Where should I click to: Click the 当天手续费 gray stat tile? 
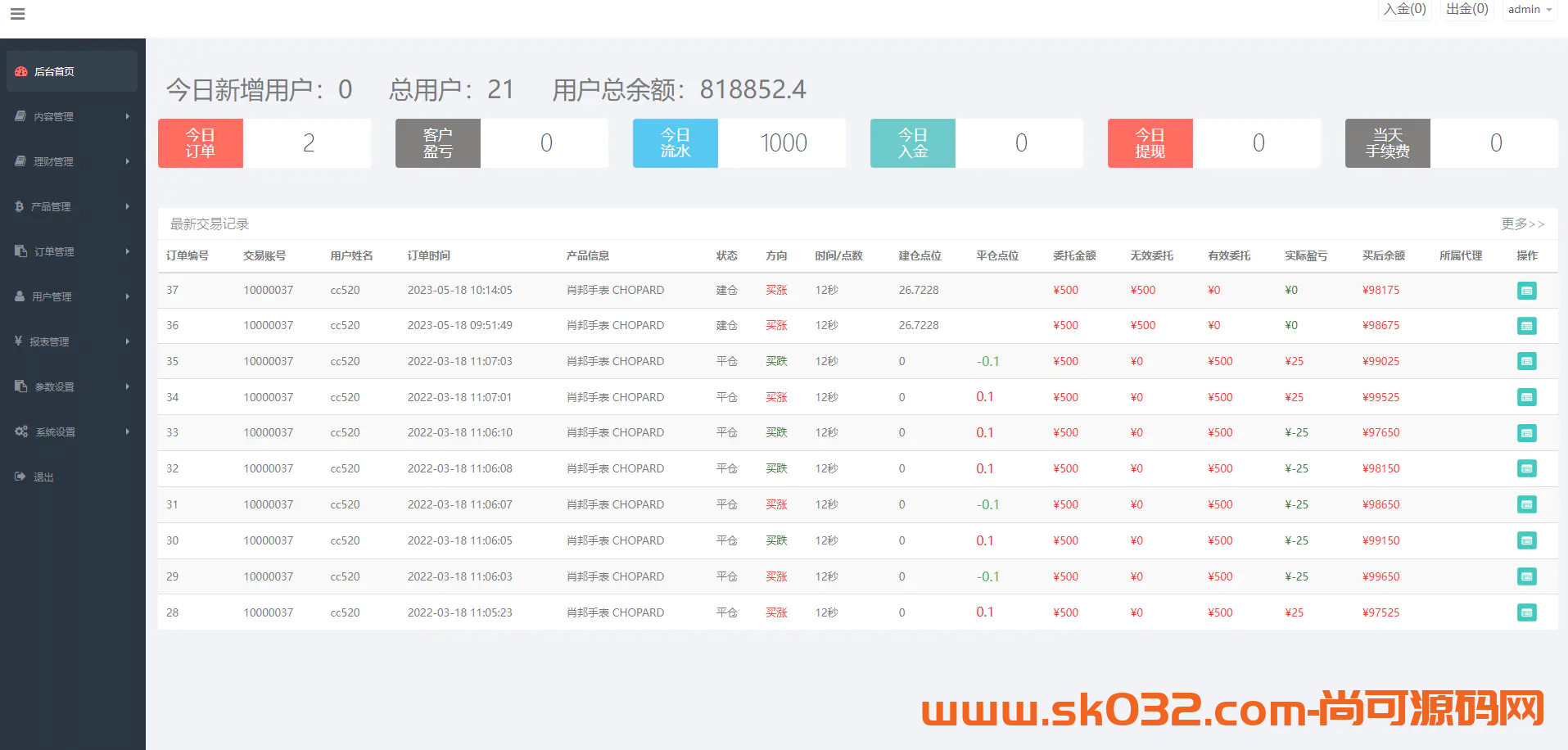(x=1388, y=143)
